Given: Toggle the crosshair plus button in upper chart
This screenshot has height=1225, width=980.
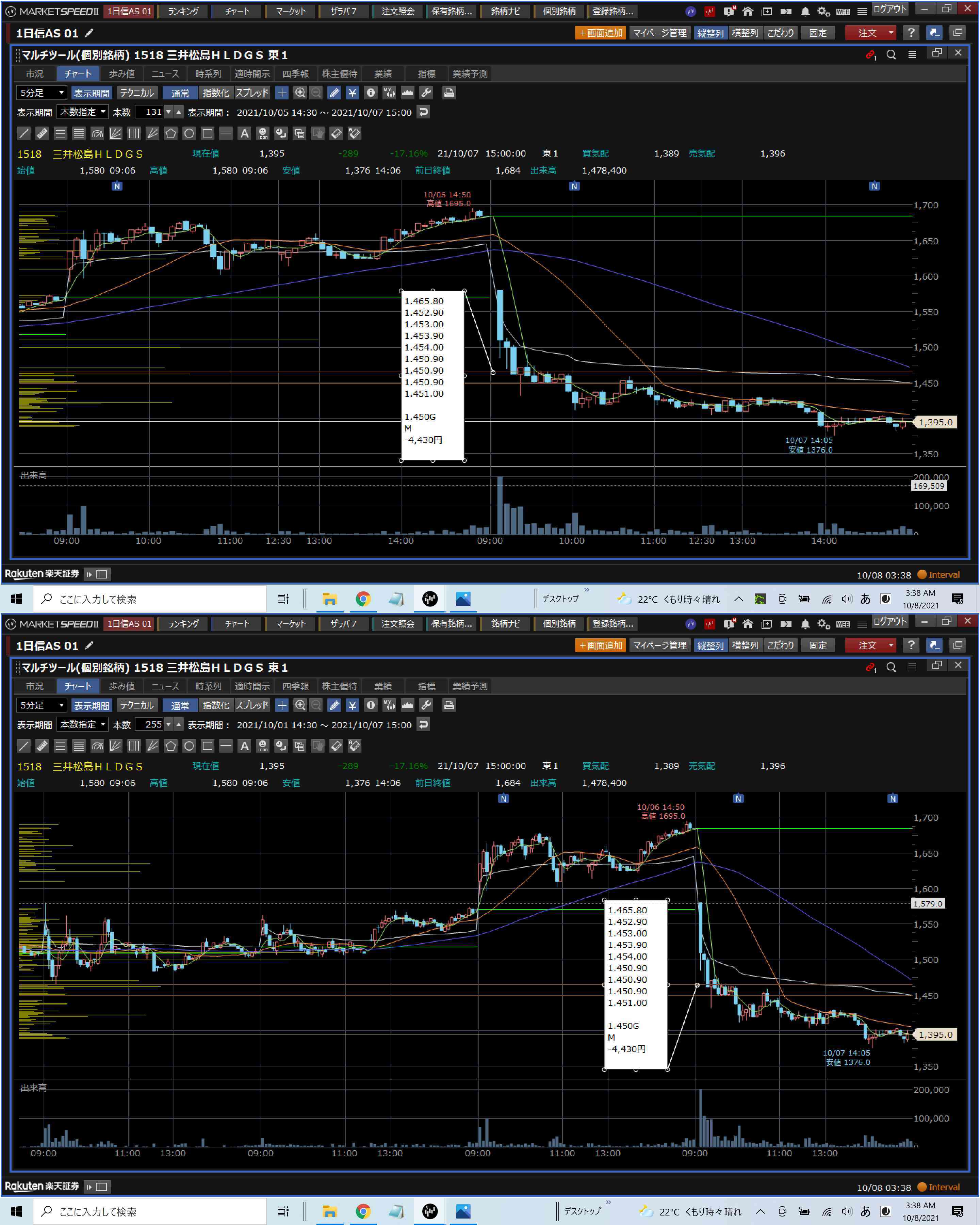Looking at the screenshot, I should pyautogui.click(x=282, y=93).
